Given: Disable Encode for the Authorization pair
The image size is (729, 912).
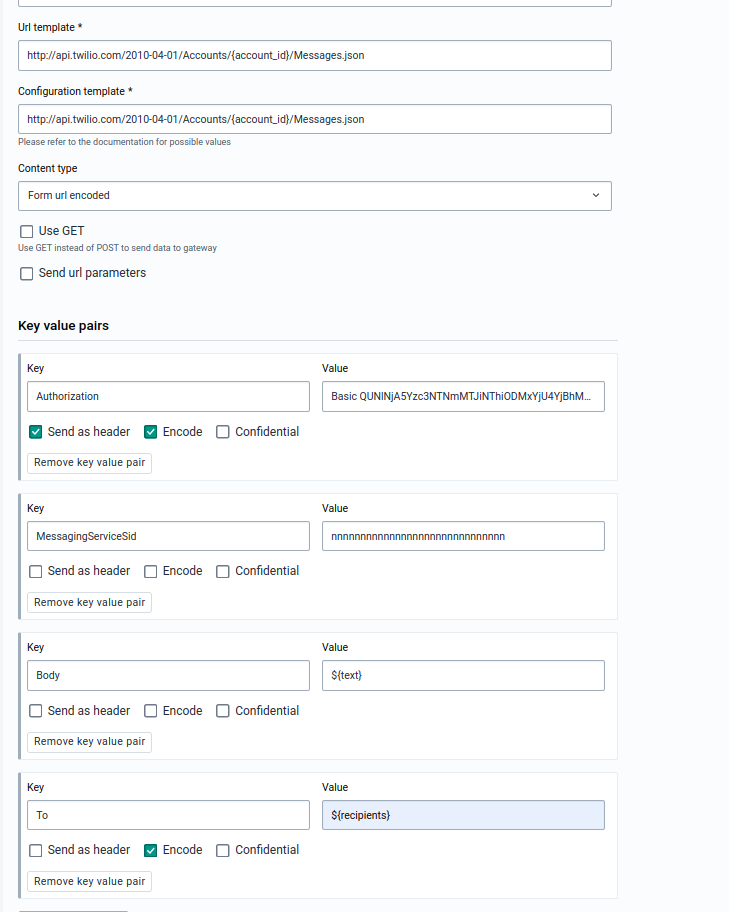Looking at the screenshot, I should 151,432.
